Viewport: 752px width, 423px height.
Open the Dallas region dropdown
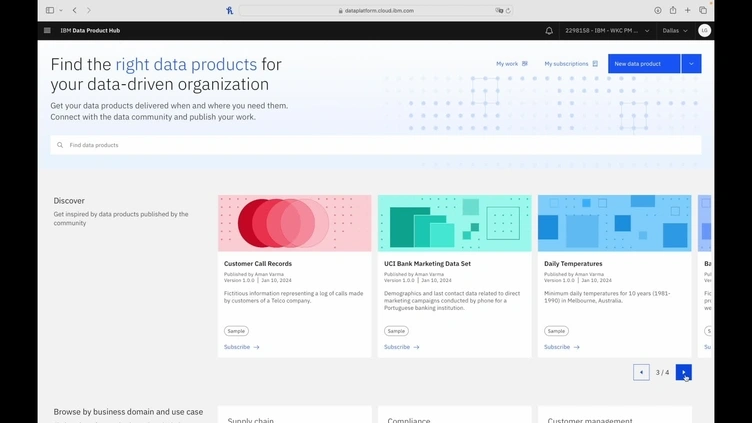[676, 31]
